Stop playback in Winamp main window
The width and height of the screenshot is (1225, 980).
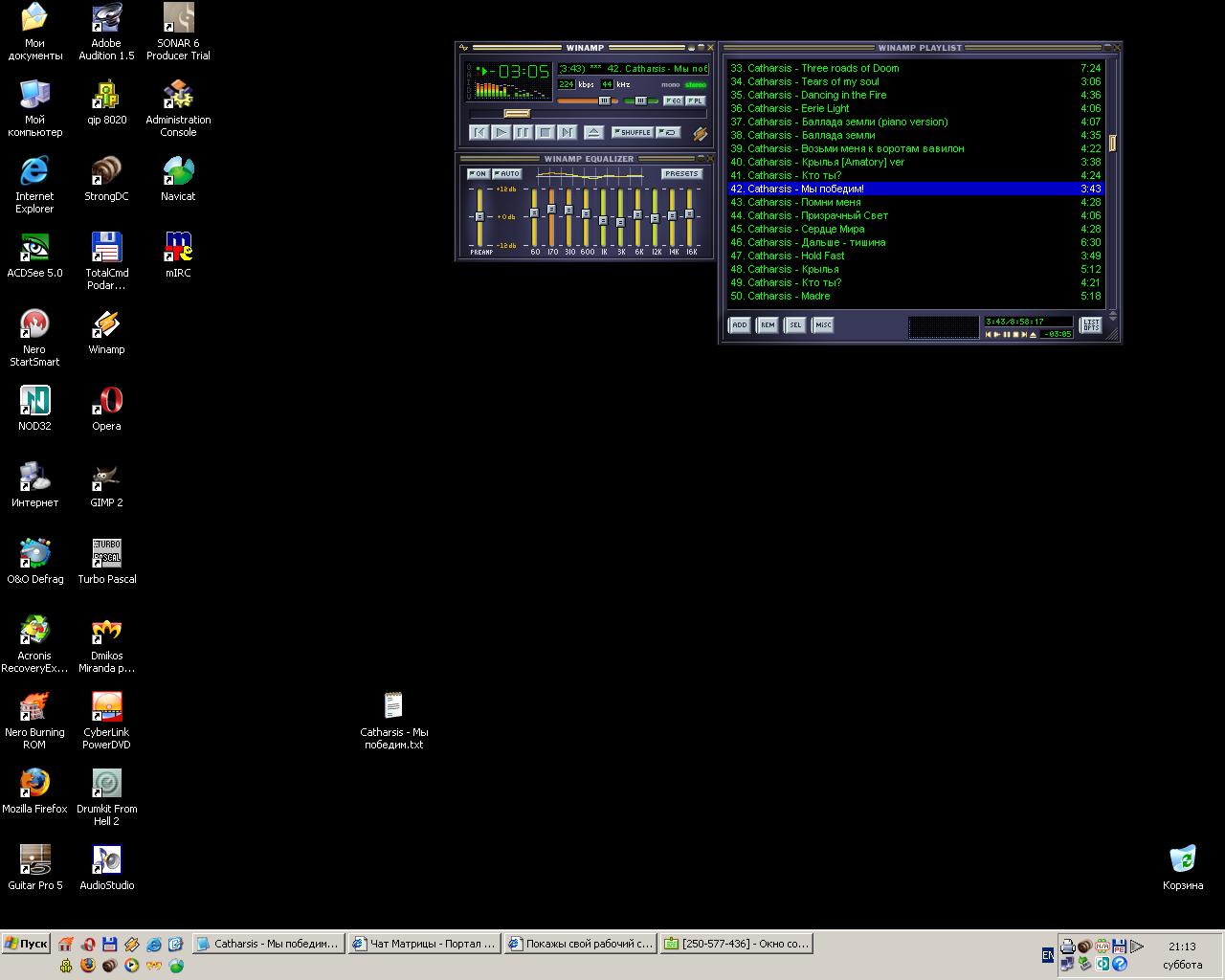tap(546, 133)
